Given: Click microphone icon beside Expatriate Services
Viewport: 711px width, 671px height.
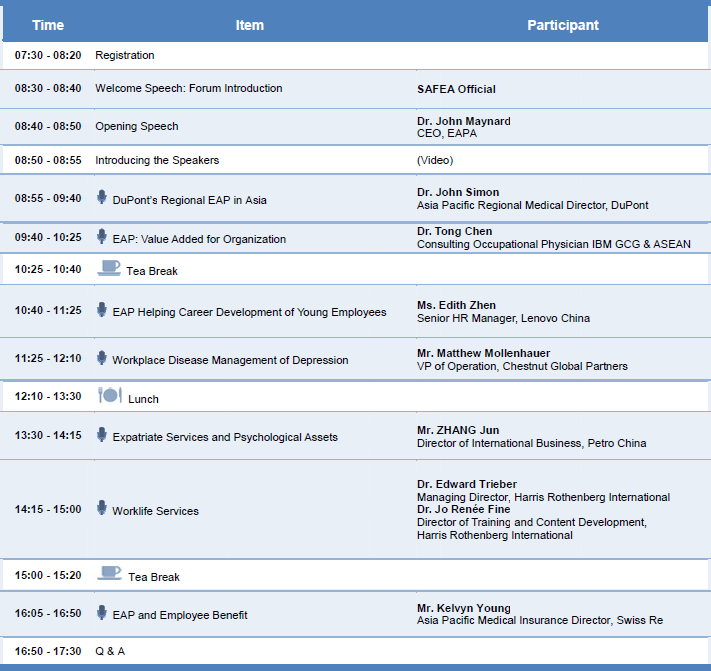Looking at the screenshot, I should [x=102, y=435].
